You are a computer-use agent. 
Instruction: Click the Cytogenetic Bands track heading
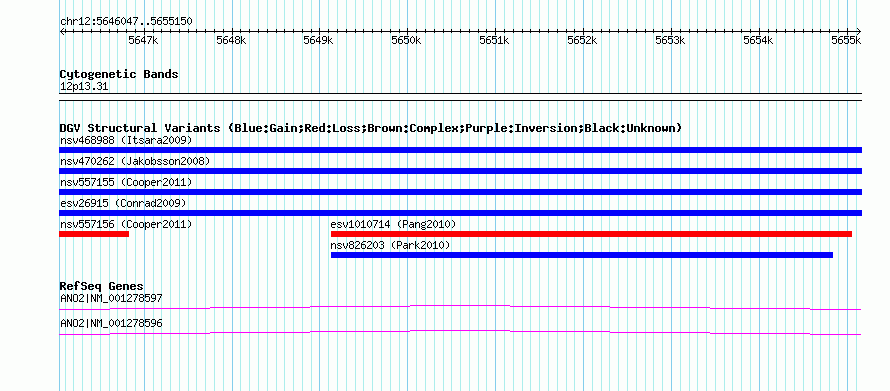(x=119, y=74)
